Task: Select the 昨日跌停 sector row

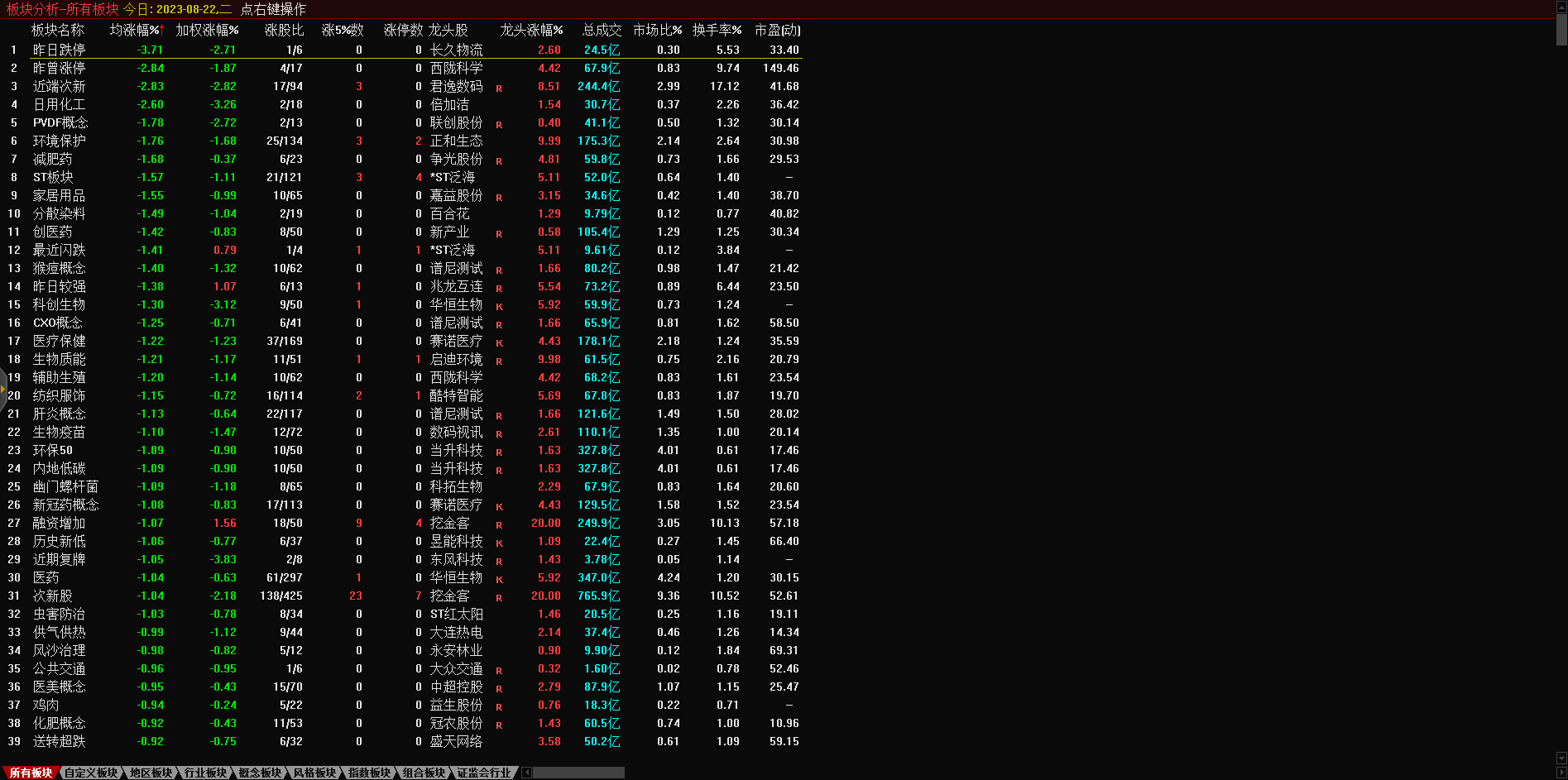Action: tap(59, 50)
